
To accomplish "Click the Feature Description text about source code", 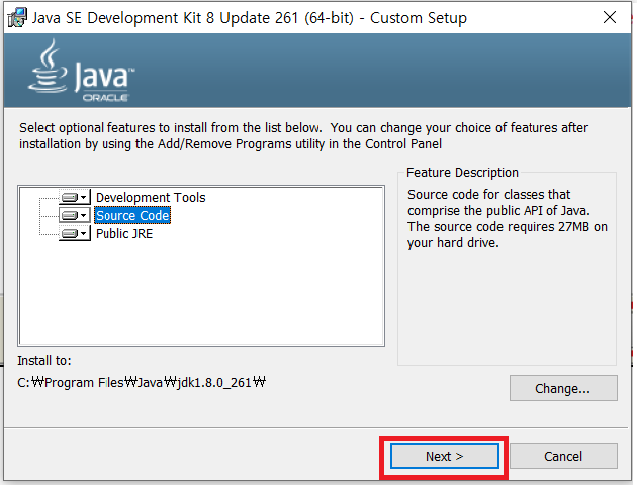I will tap(507, 219).
